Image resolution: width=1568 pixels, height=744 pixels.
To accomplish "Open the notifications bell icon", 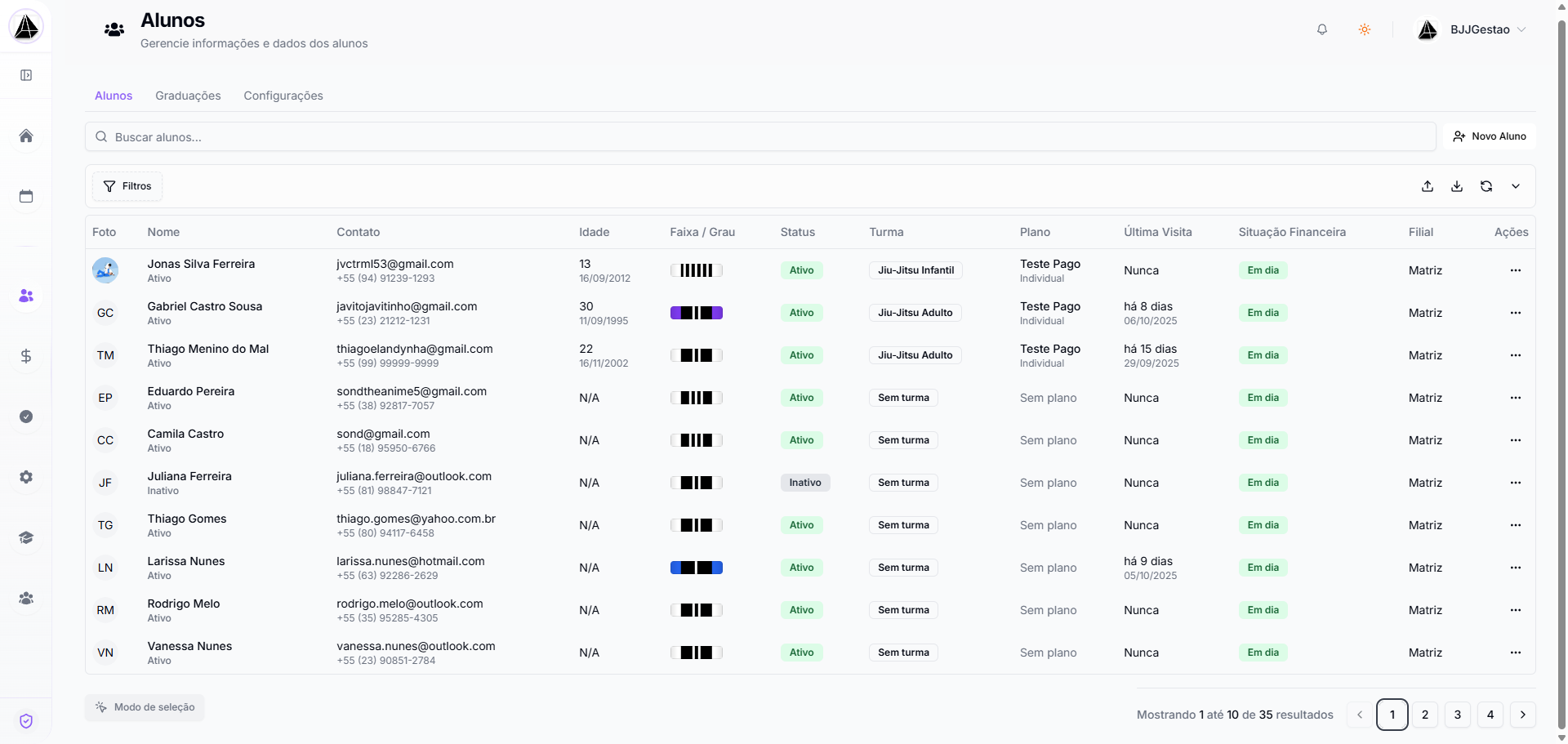I will (1321, 29).
